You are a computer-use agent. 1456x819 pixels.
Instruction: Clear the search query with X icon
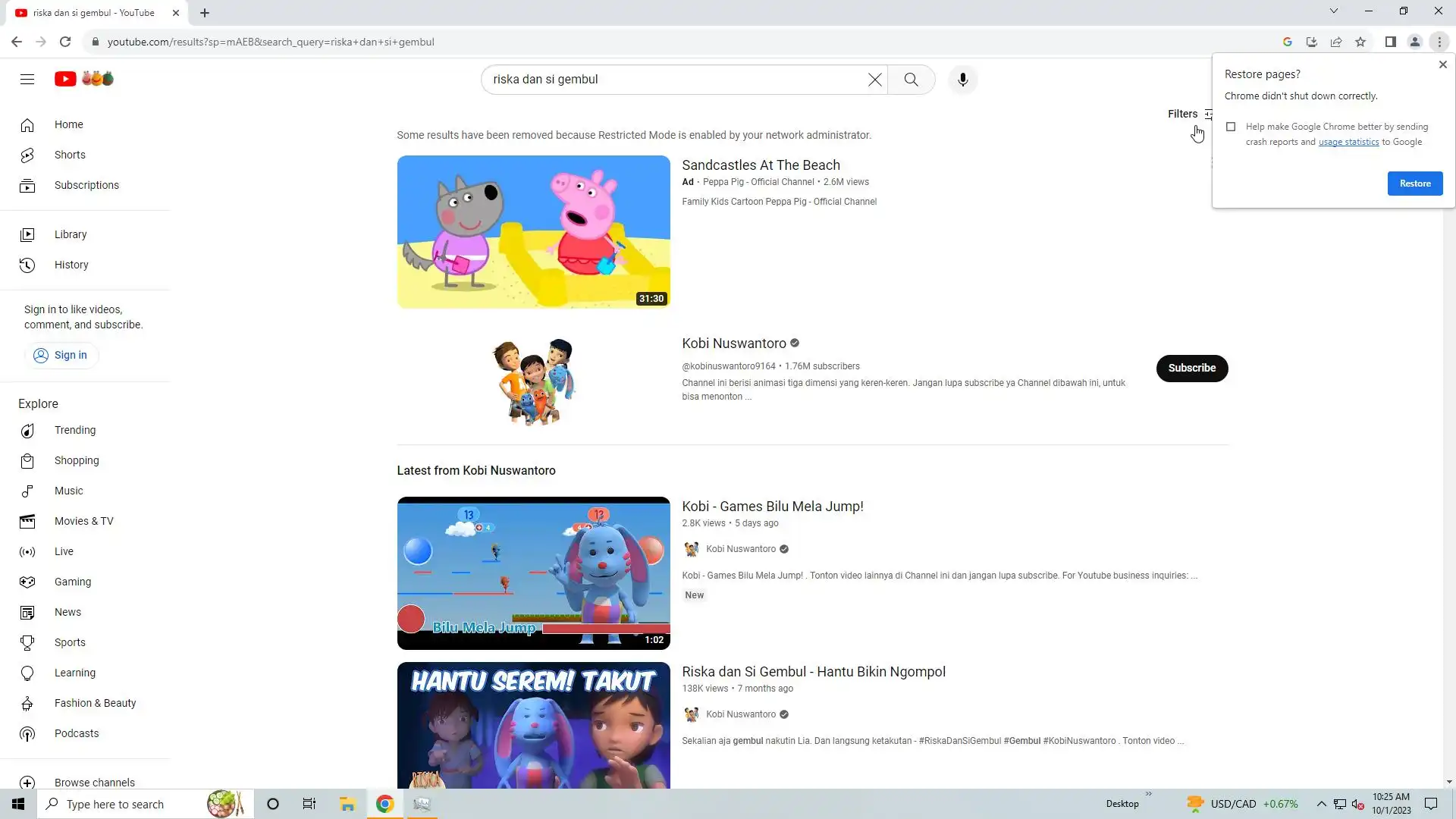(874, 80)
